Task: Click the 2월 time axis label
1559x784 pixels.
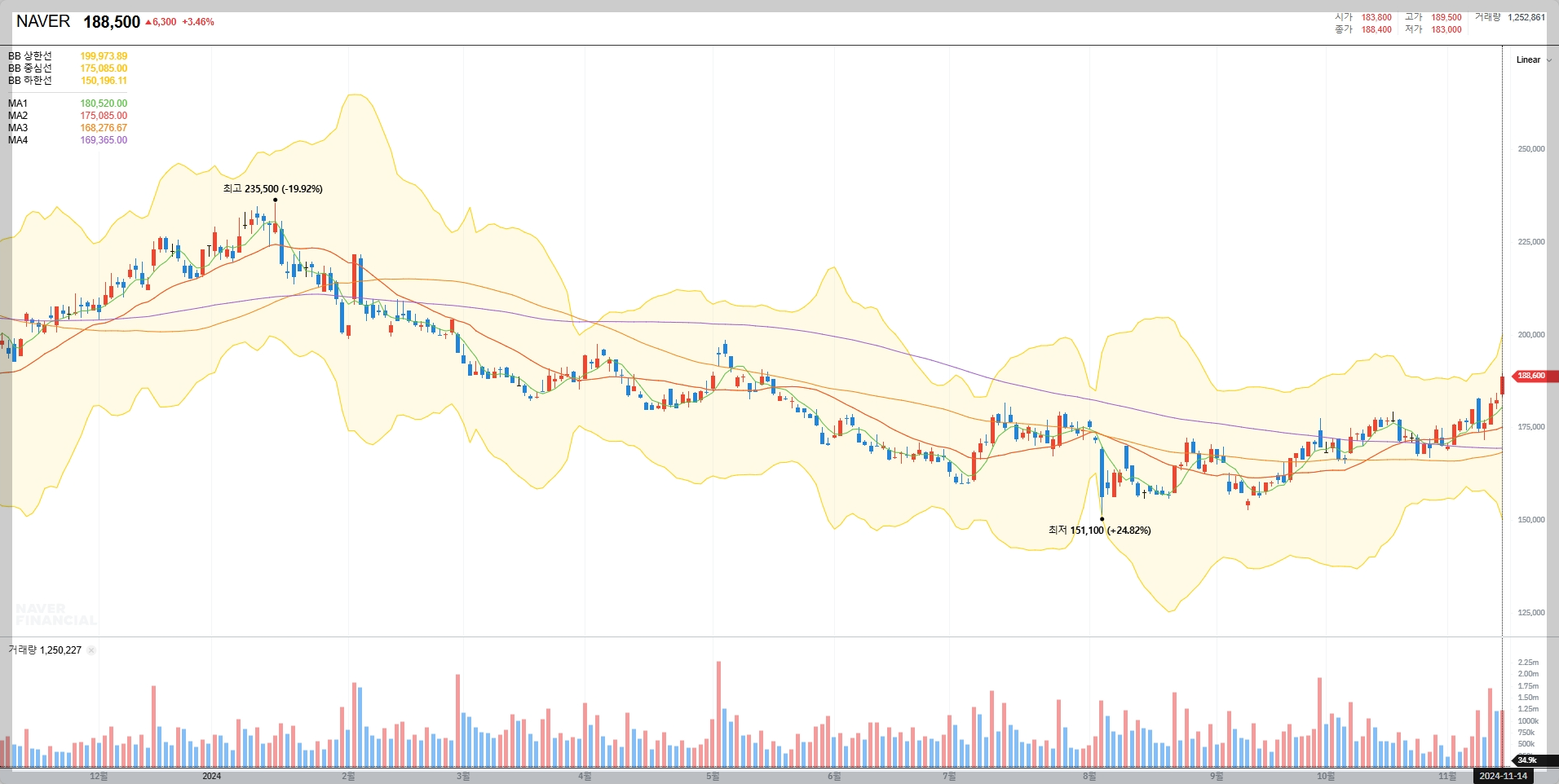Action: point(348,777)
